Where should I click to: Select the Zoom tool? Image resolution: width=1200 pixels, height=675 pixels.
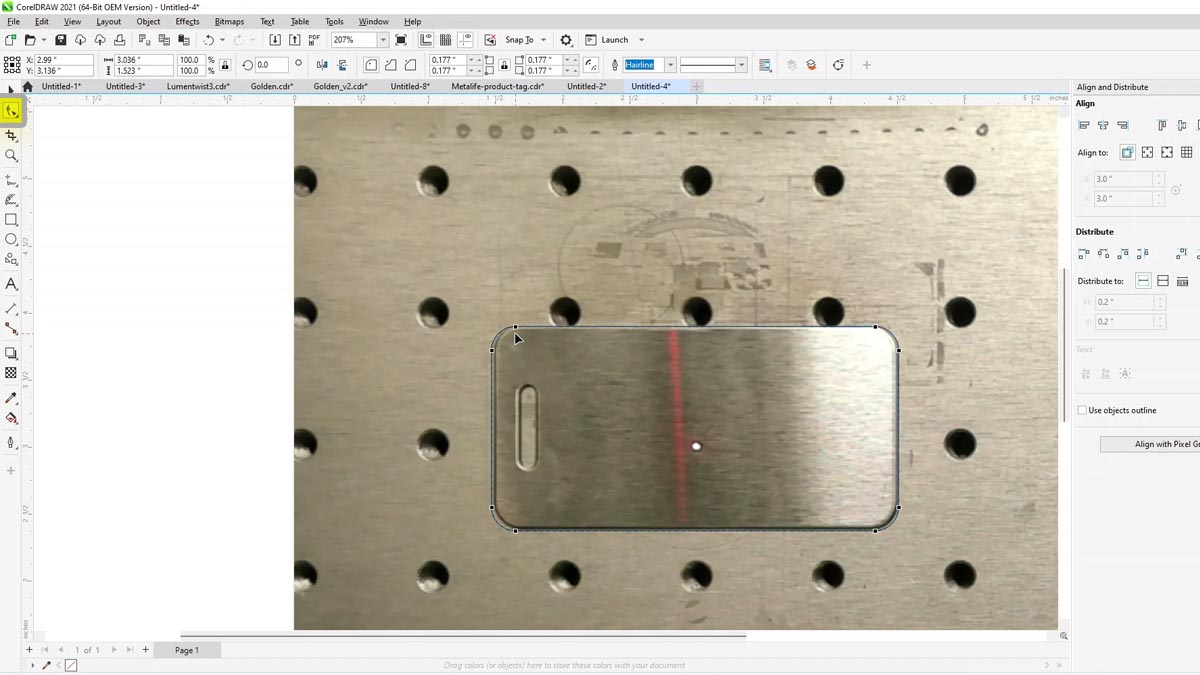click(x=11, y=157)
